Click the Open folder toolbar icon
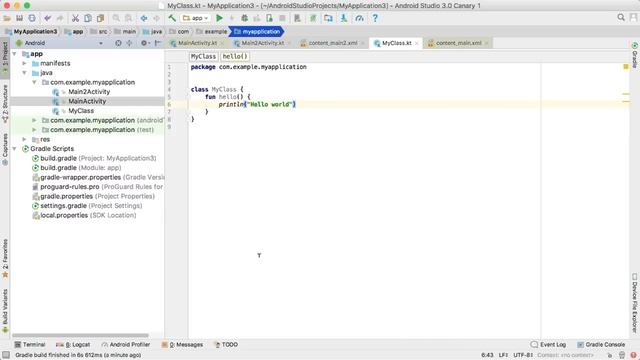 [x=7, y=18]
